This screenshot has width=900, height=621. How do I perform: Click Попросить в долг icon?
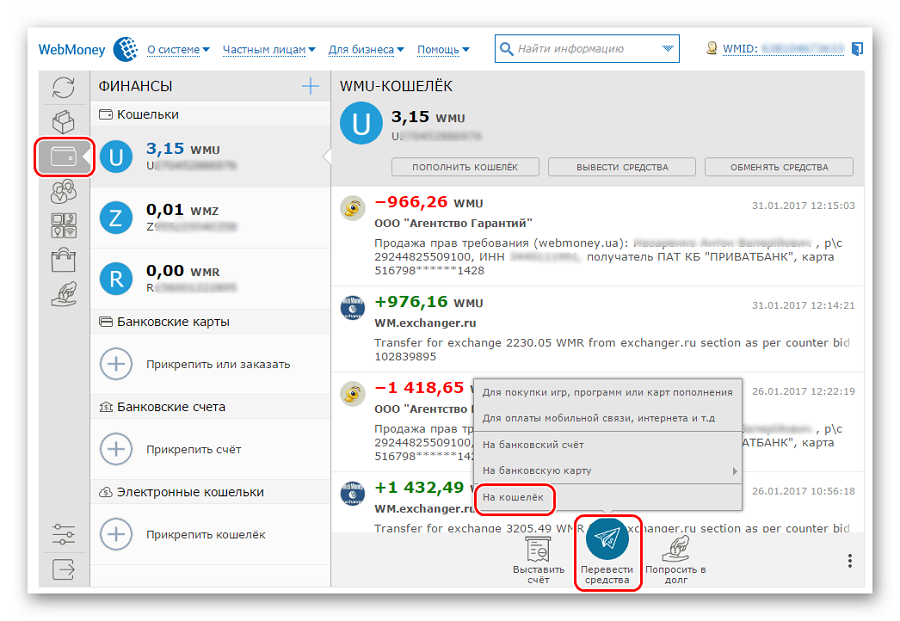coord(676,549)
